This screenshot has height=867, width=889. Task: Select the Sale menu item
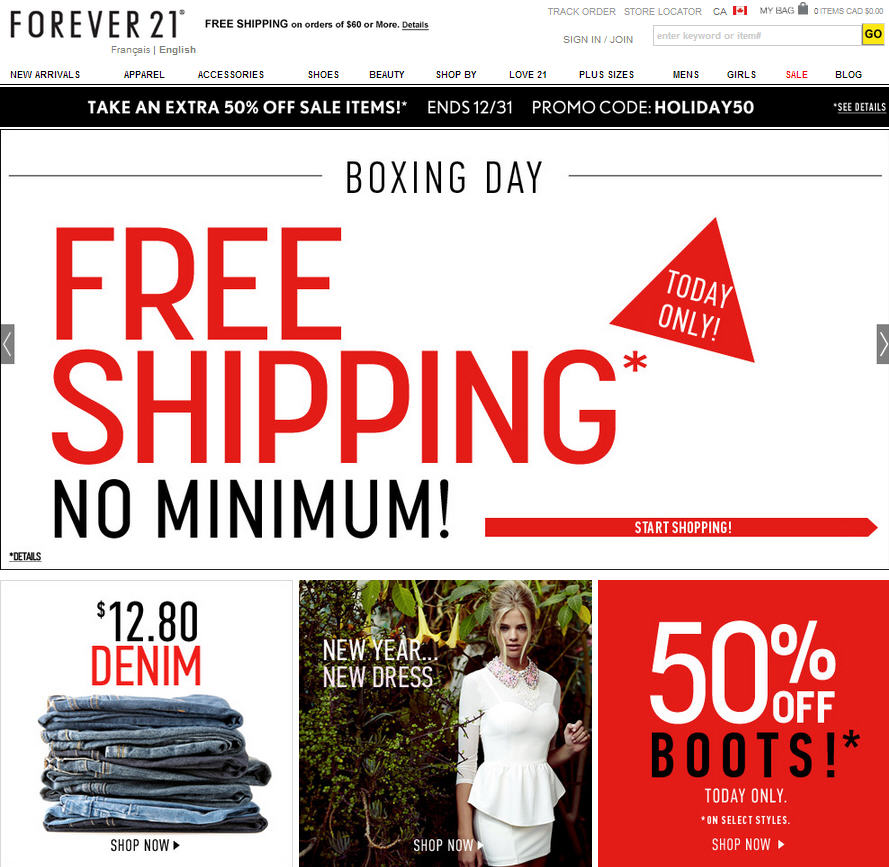coord(796,74)
